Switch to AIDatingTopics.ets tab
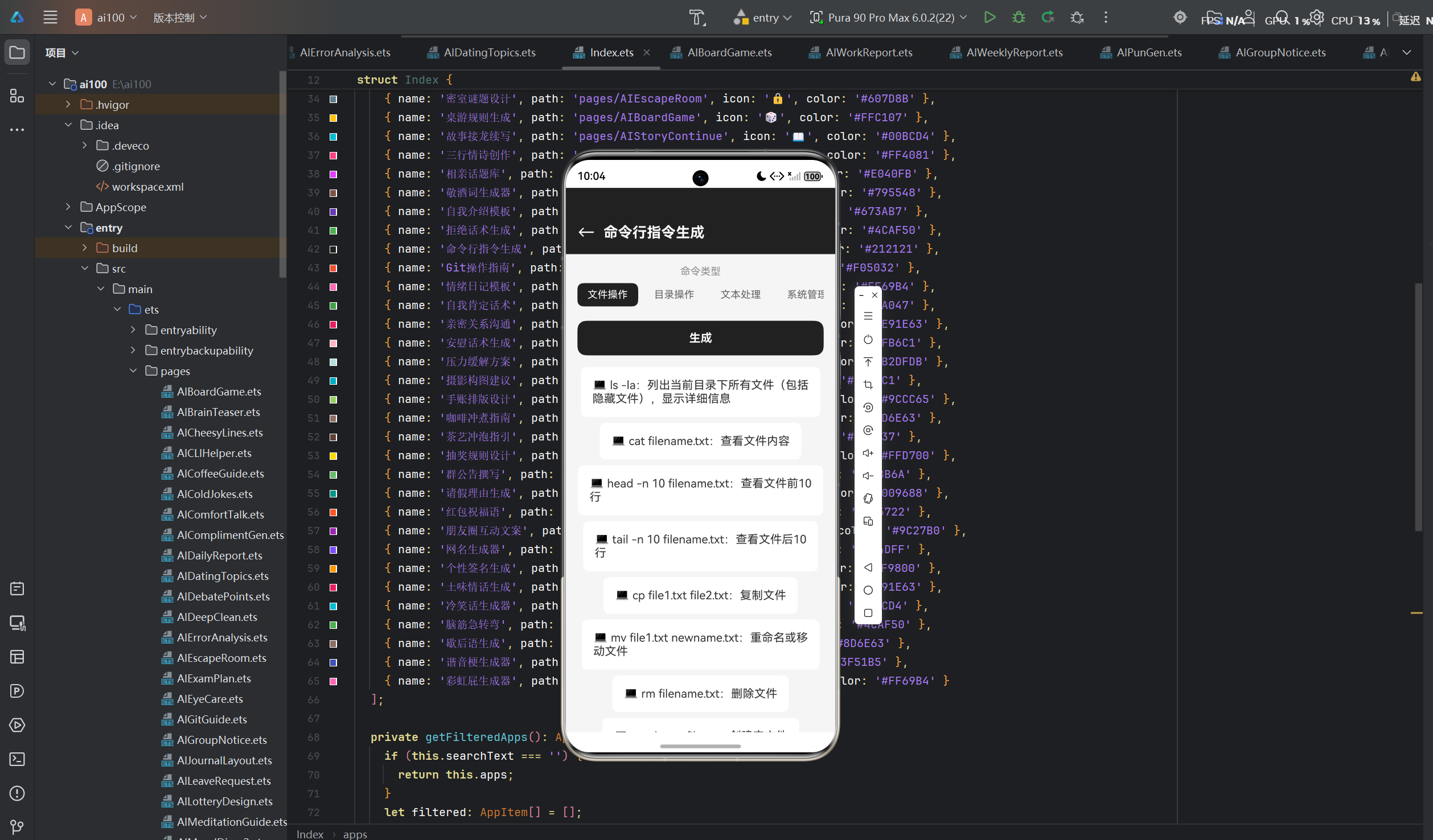1433x840 pixels. pyautogui.click(x=482, y=52)
